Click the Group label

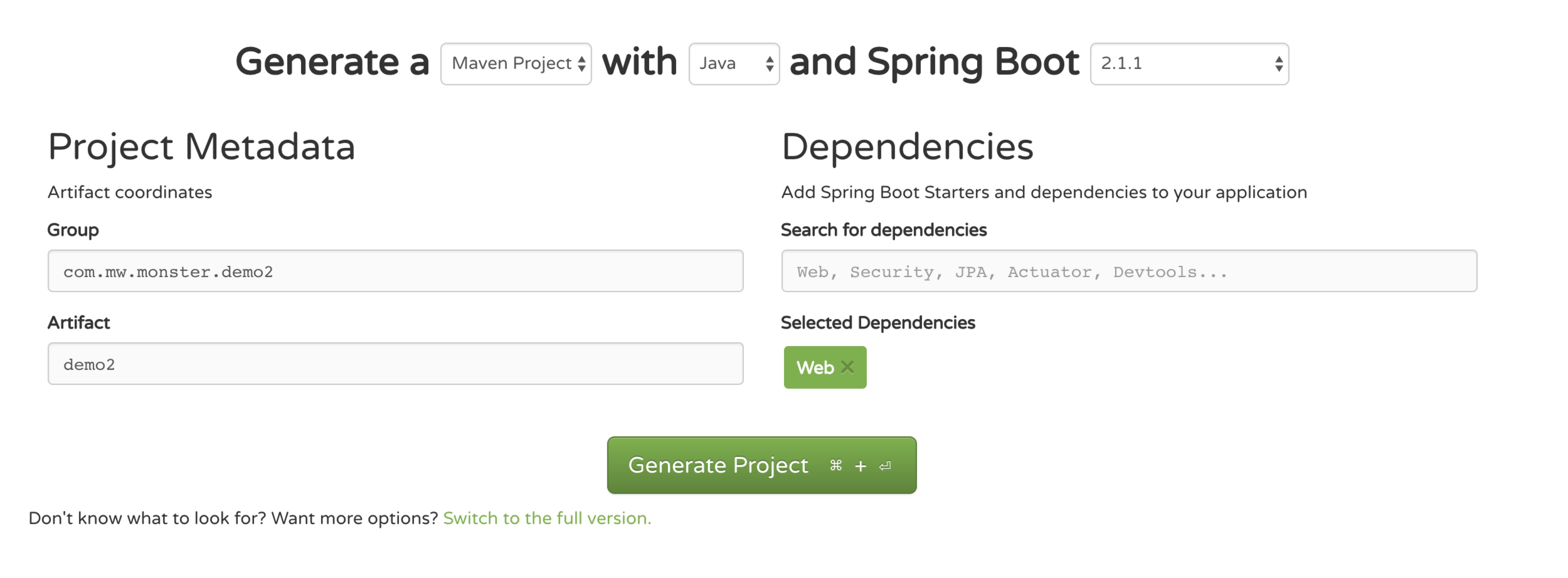[73, 230]
